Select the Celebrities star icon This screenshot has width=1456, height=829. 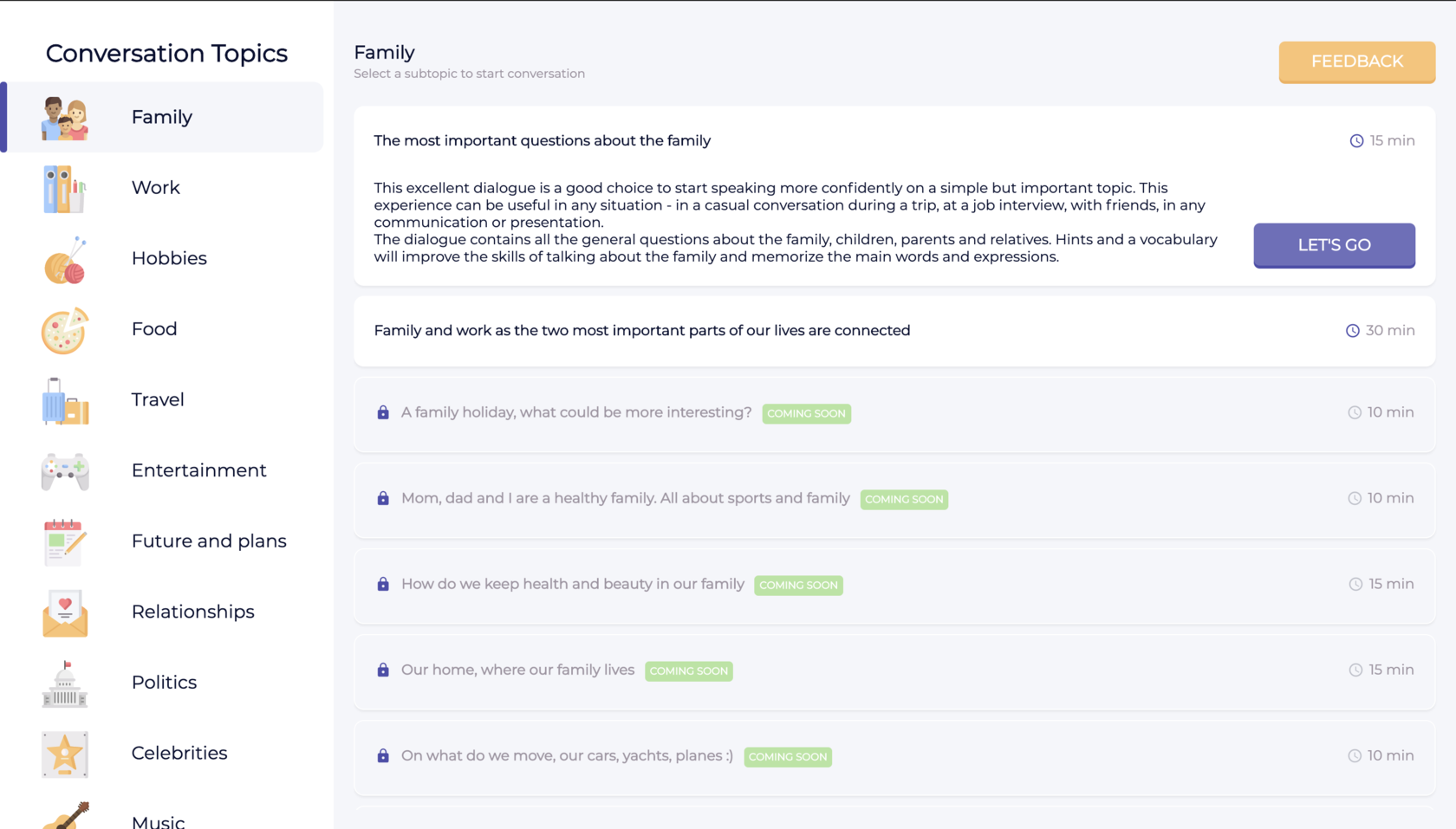[65, 754]
